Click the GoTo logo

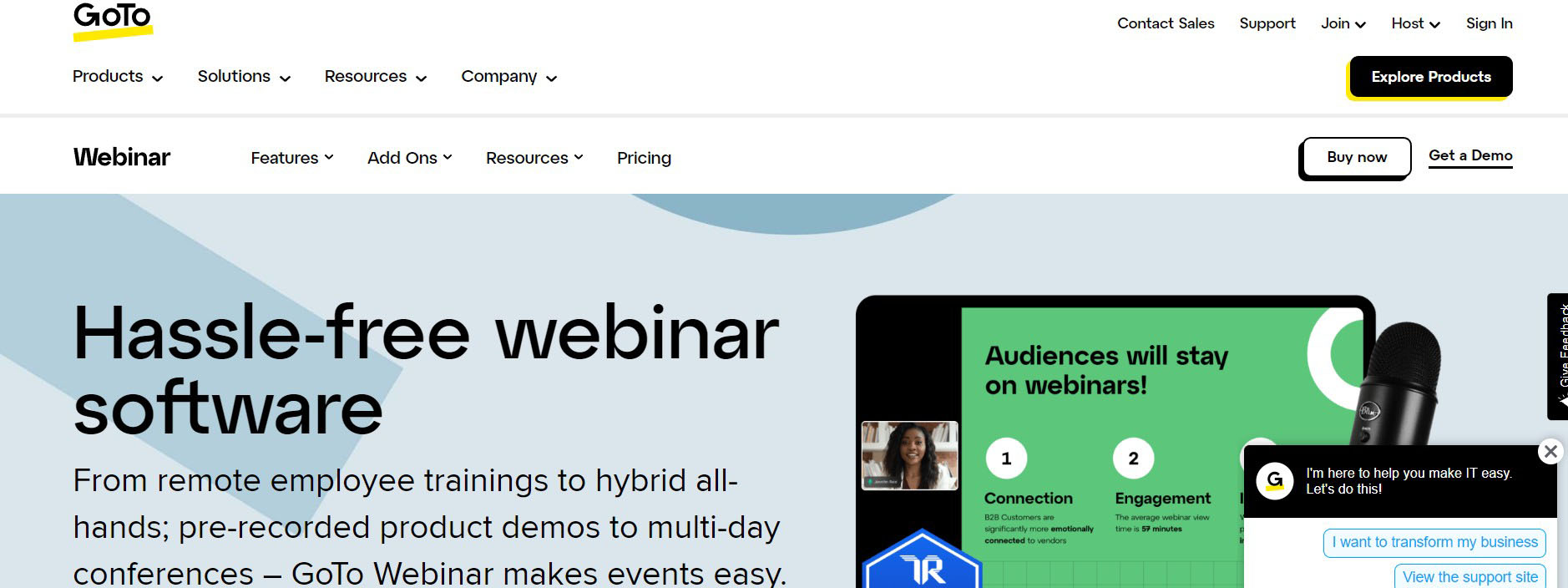113,21
